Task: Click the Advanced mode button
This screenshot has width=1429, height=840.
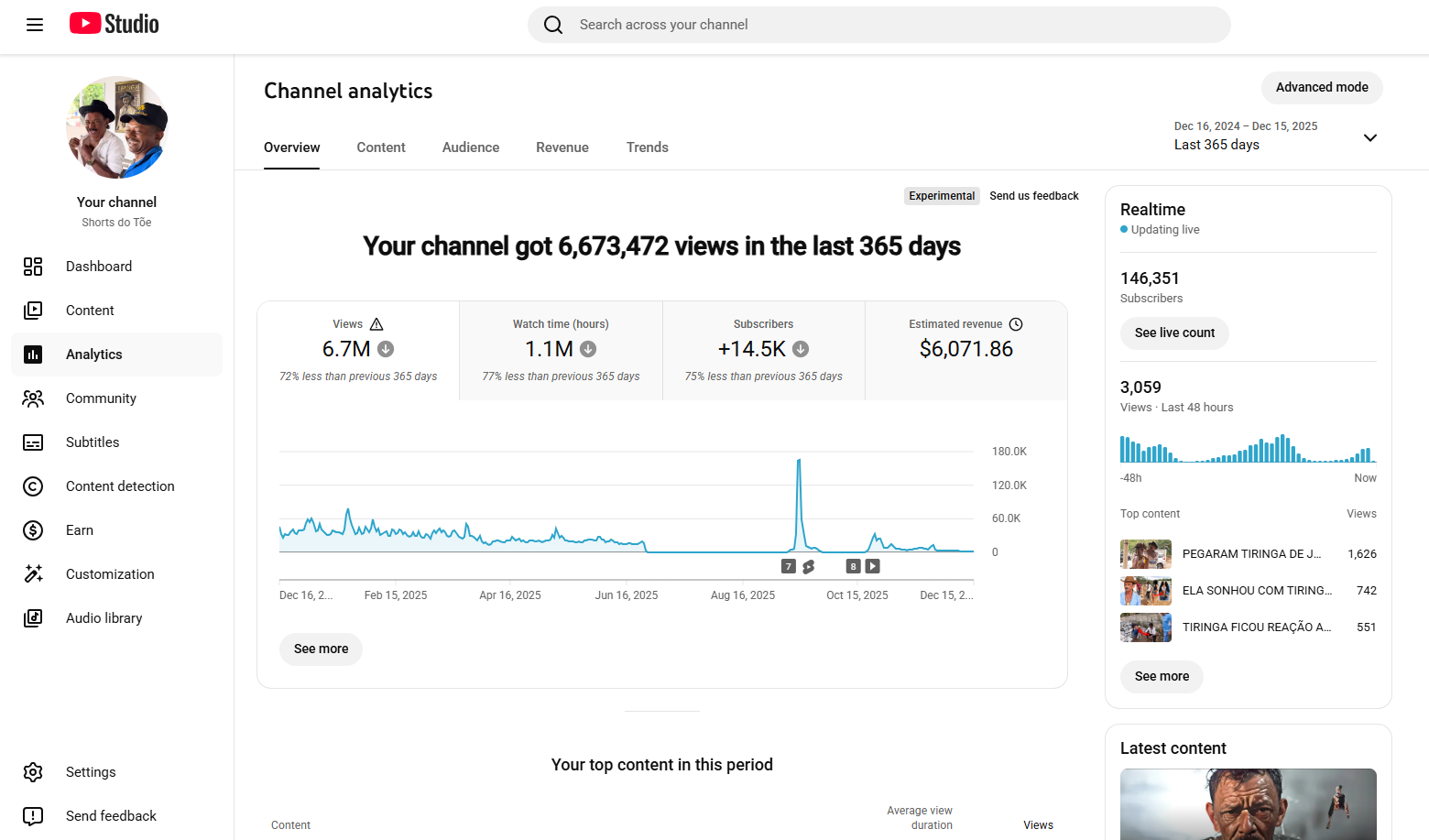Action: coord(1322,87)
